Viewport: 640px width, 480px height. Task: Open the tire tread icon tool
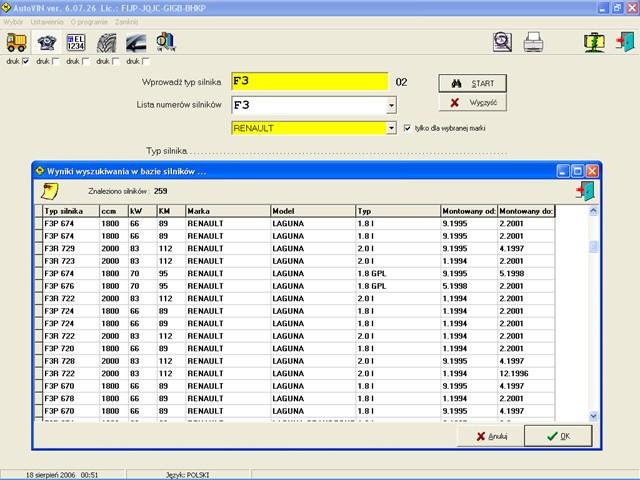click(x=106, y=42)
